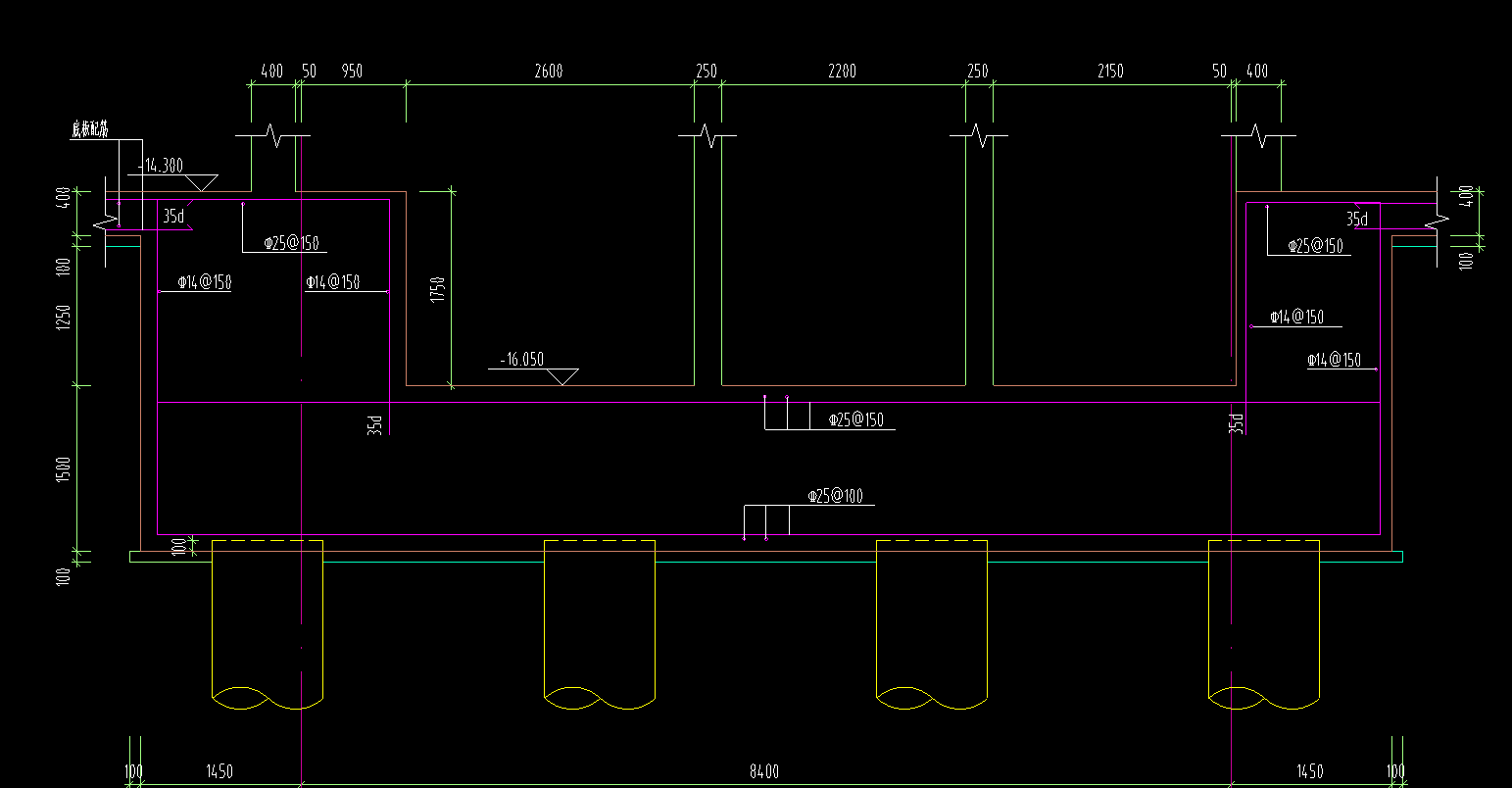Select the 1250 vertical dimension text
The image size is (1512, 788).
pos(64,318)
